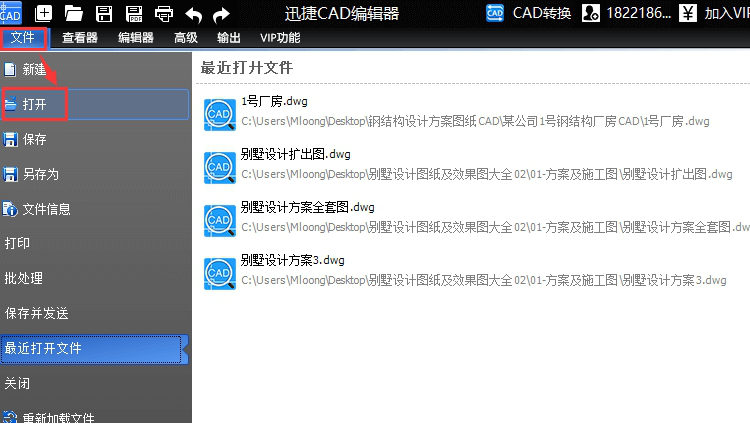The width and height of the screenshot is (750, 439).
Task: Open recent file 别墅设计方案3.dwg
Action: (x=293, y=261)
